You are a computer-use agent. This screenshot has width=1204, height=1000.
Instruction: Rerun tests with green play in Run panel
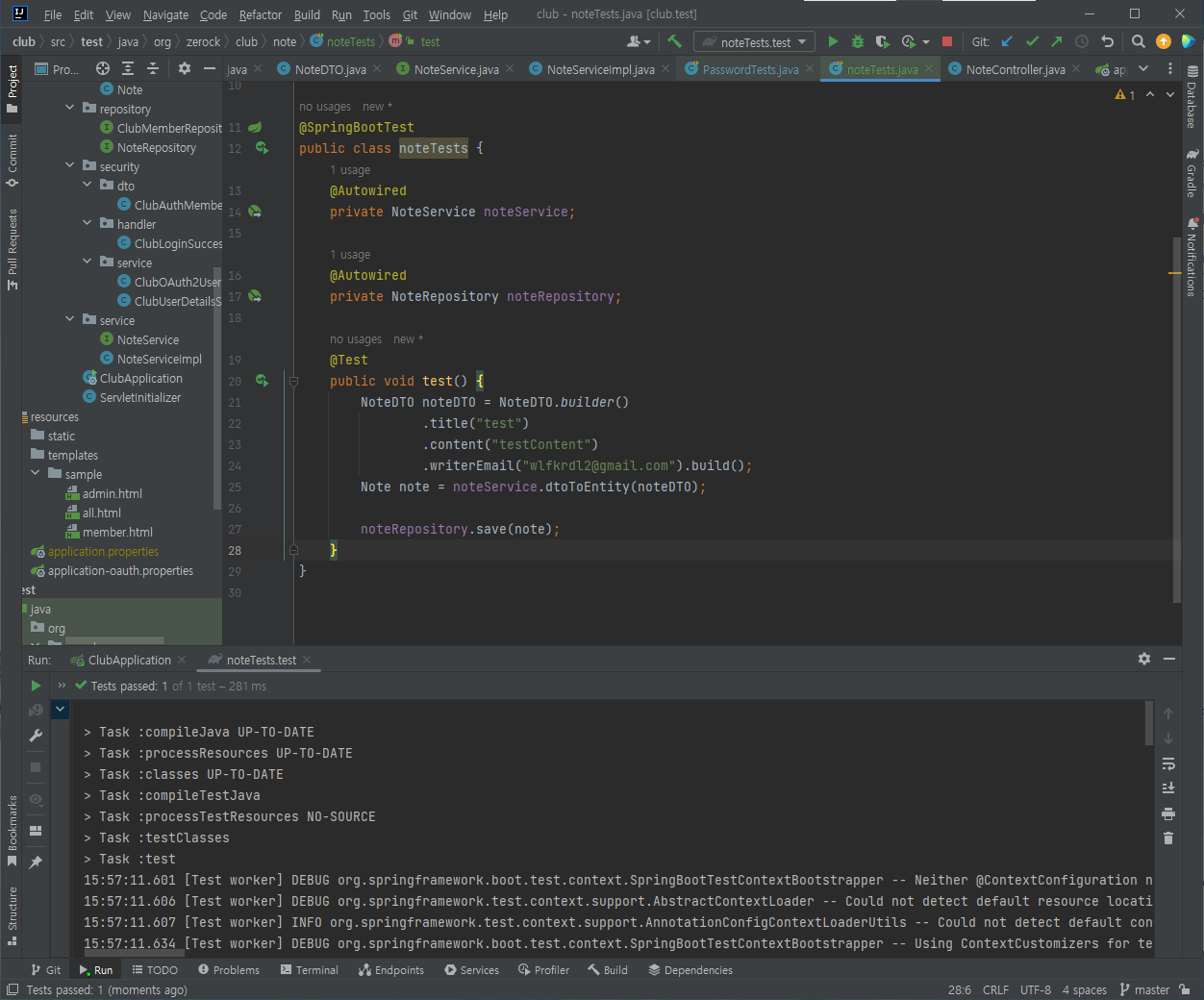click(x=36, y=686)
